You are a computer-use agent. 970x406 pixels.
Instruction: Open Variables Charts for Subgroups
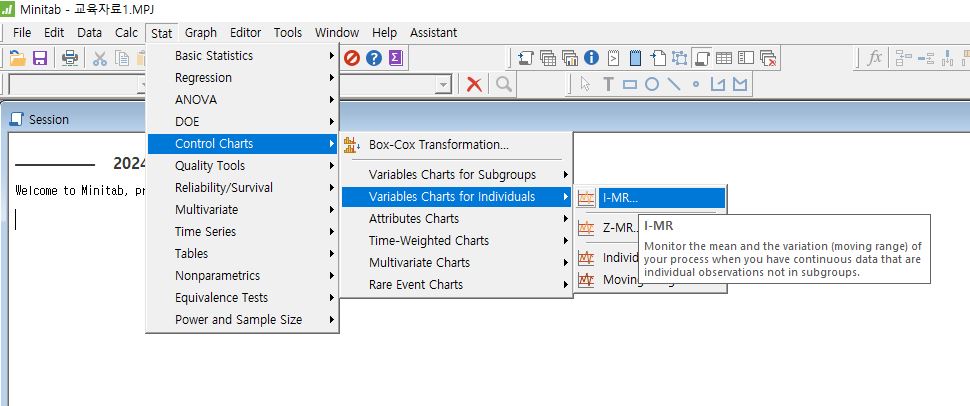[x=456, y=175]
